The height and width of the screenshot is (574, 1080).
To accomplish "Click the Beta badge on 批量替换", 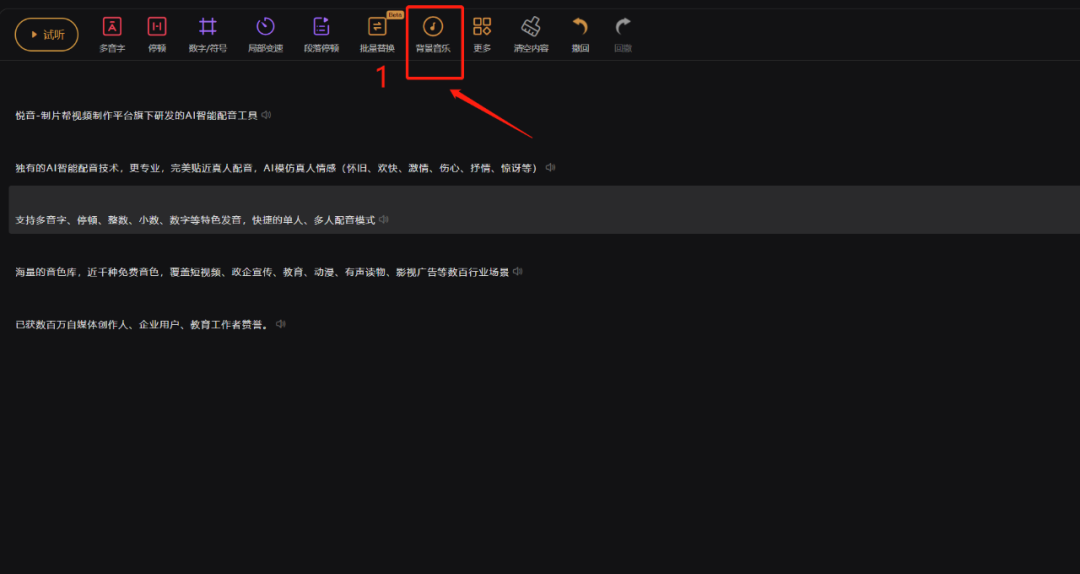I will pyautogui.click(x=395, y=14).
